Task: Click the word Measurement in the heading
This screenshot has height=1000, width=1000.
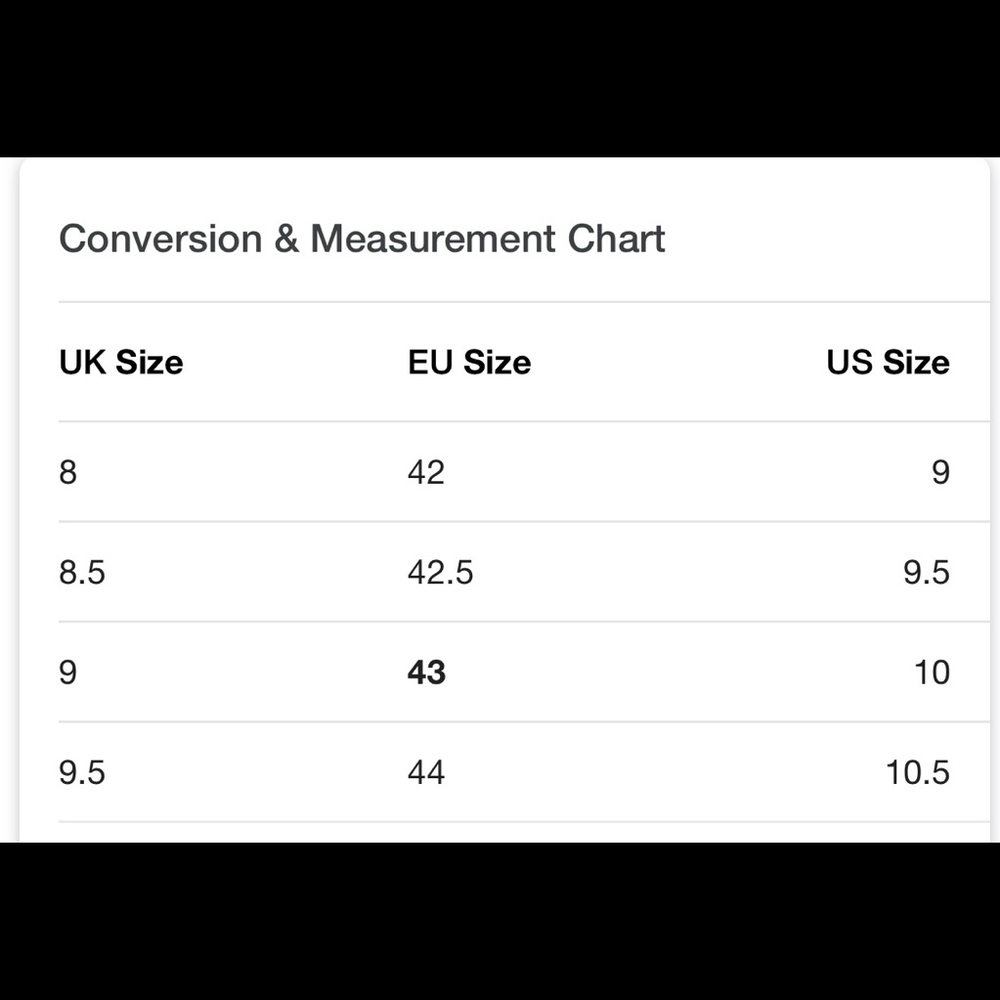Action: pos(433,239)
